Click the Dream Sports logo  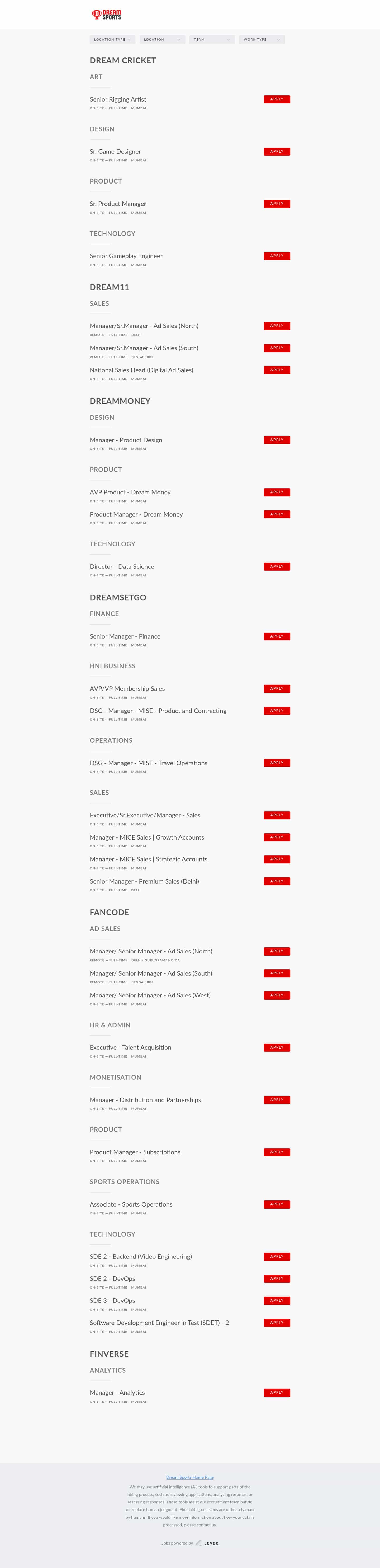107,15
